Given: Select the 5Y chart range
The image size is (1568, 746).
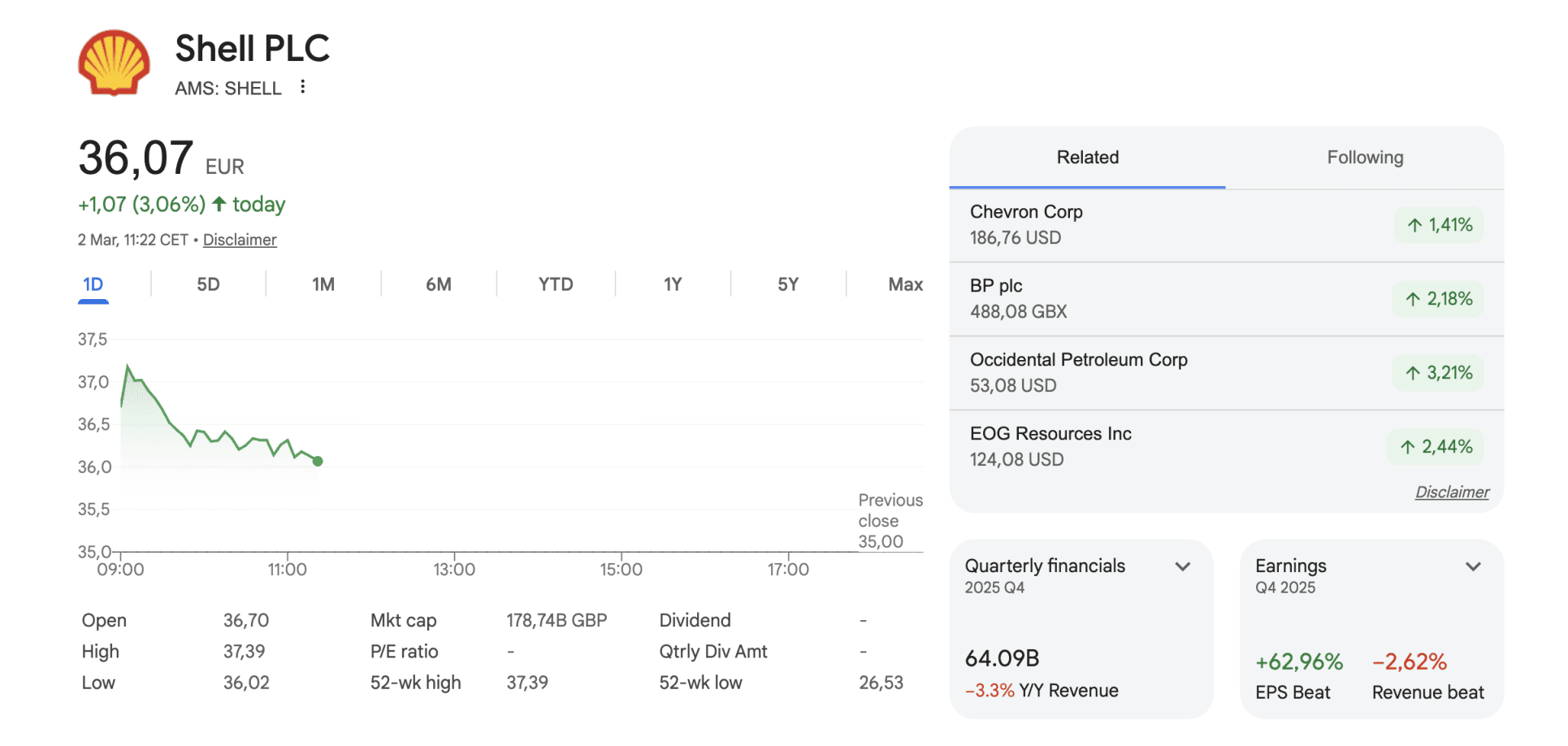Looking at the screenshot, I should point(787,284).
